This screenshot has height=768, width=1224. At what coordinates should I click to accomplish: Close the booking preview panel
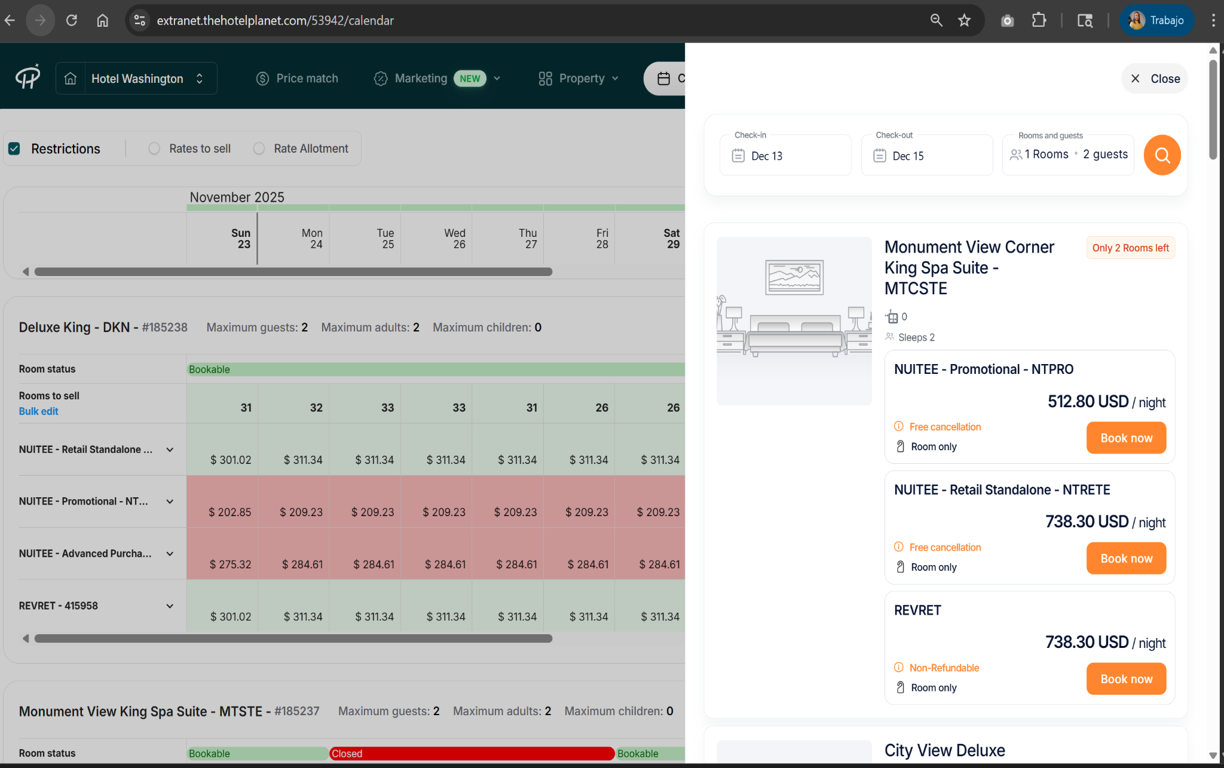pyautogui.click(x=1155, y=79)
